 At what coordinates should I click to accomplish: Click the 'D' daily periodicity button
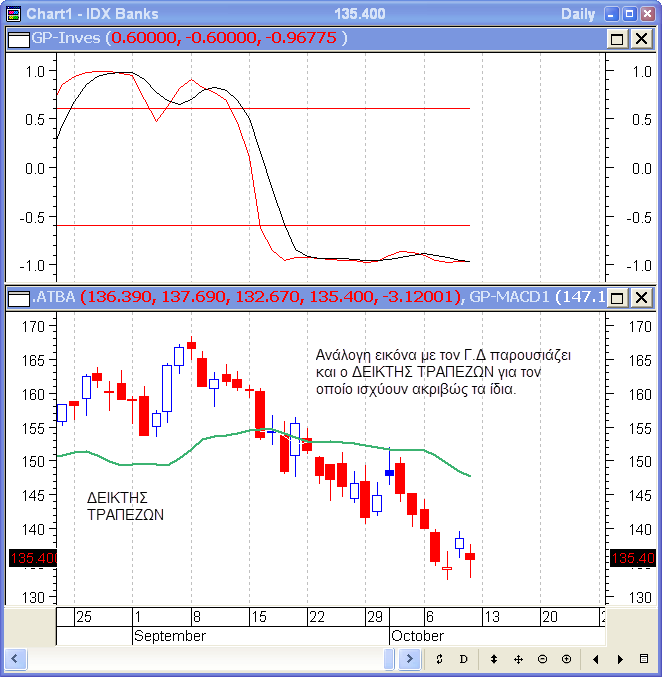pos(463,659)
